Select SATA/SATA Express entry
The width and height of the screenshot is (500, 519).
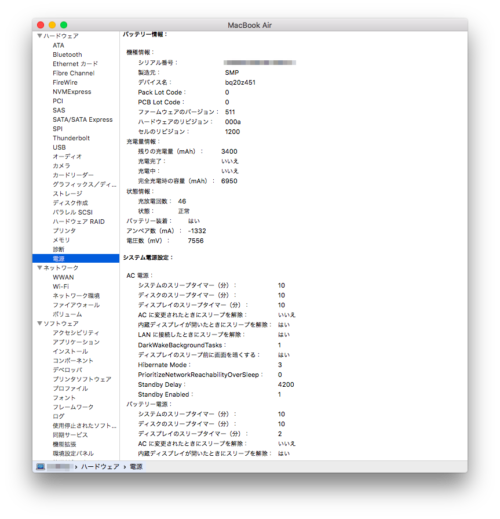coord(82,119)
